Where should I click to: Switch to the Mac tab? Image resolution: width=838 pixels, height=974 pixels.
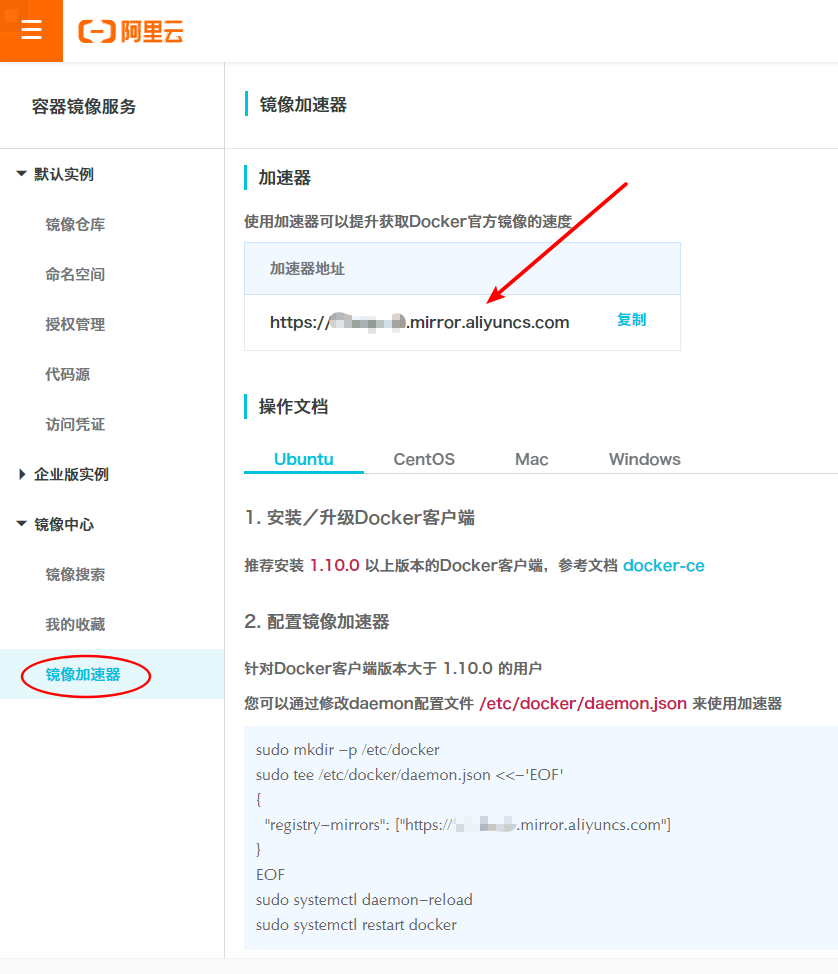click(x=532, y=459)
